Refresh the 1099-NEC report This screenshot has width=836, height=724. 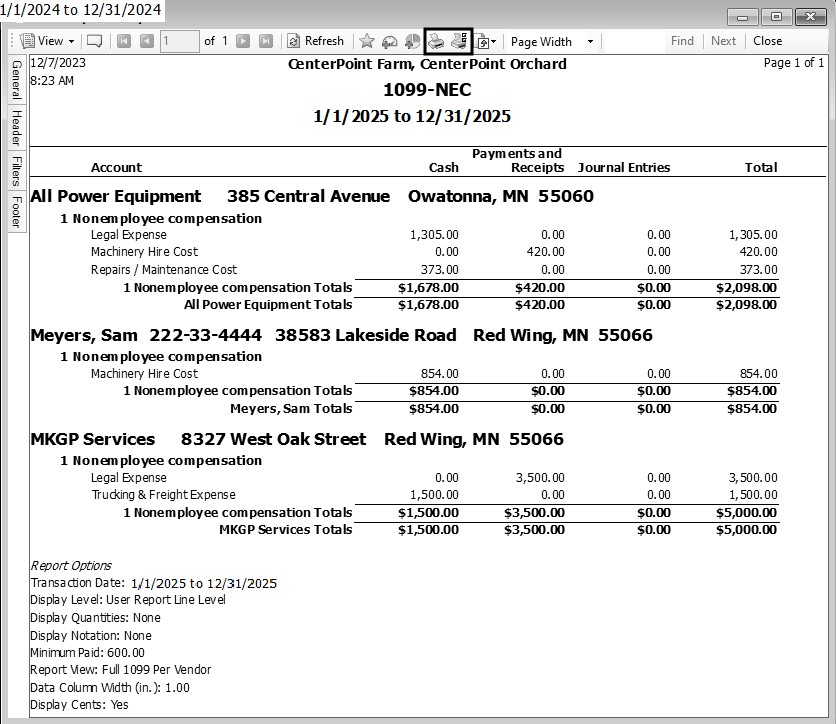click(315, 41)
